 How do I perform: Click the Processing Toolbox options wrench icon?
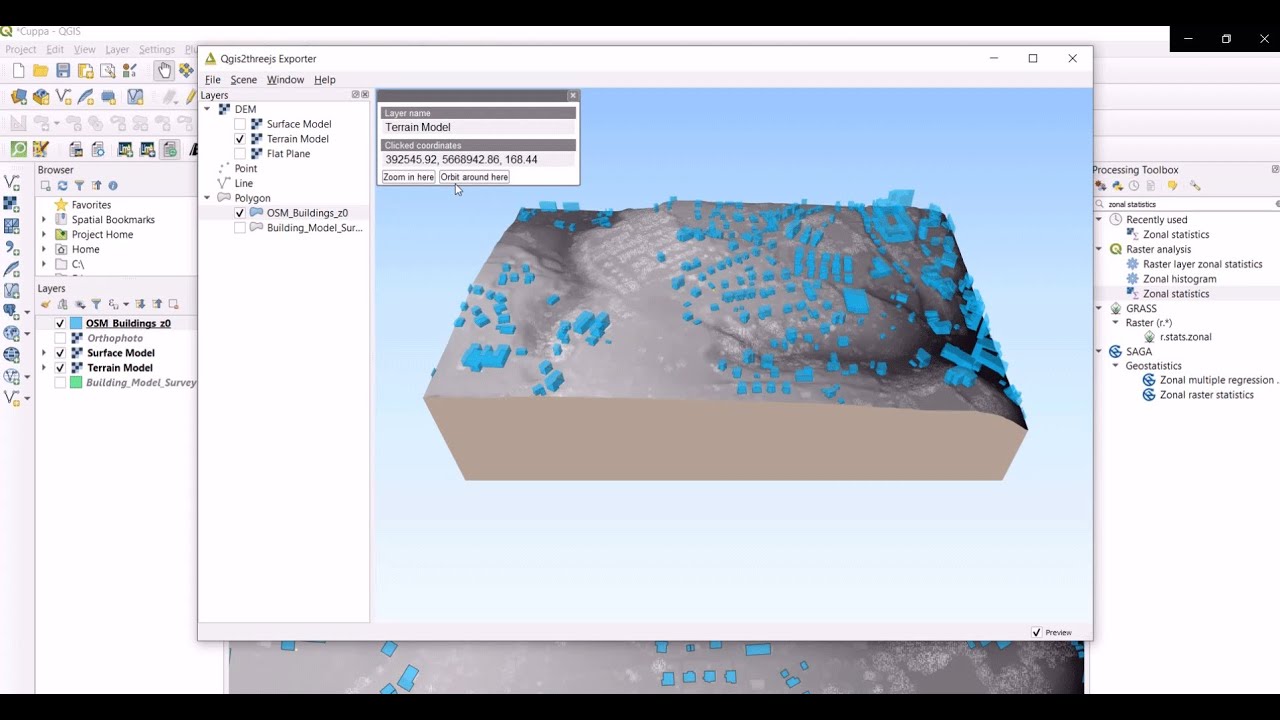click(x=1194, y=186)
